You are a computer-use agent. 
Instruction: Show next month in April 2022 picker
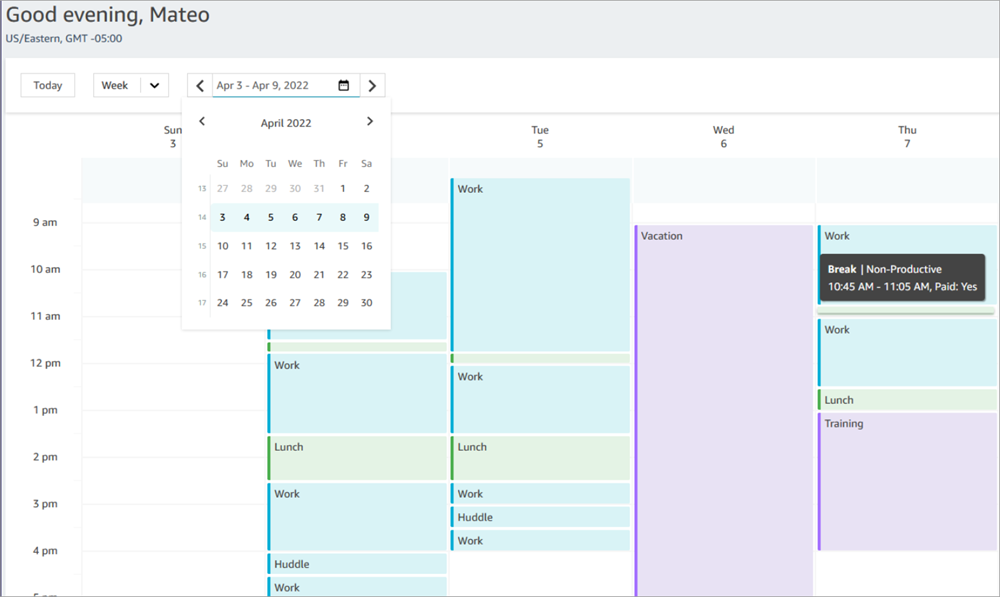(x=370, y=121)
